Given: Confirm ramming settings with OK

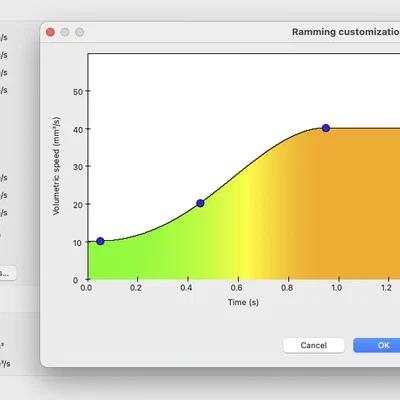Looking at the screenshot, I should pyautogui.click(x=377, y=345).
